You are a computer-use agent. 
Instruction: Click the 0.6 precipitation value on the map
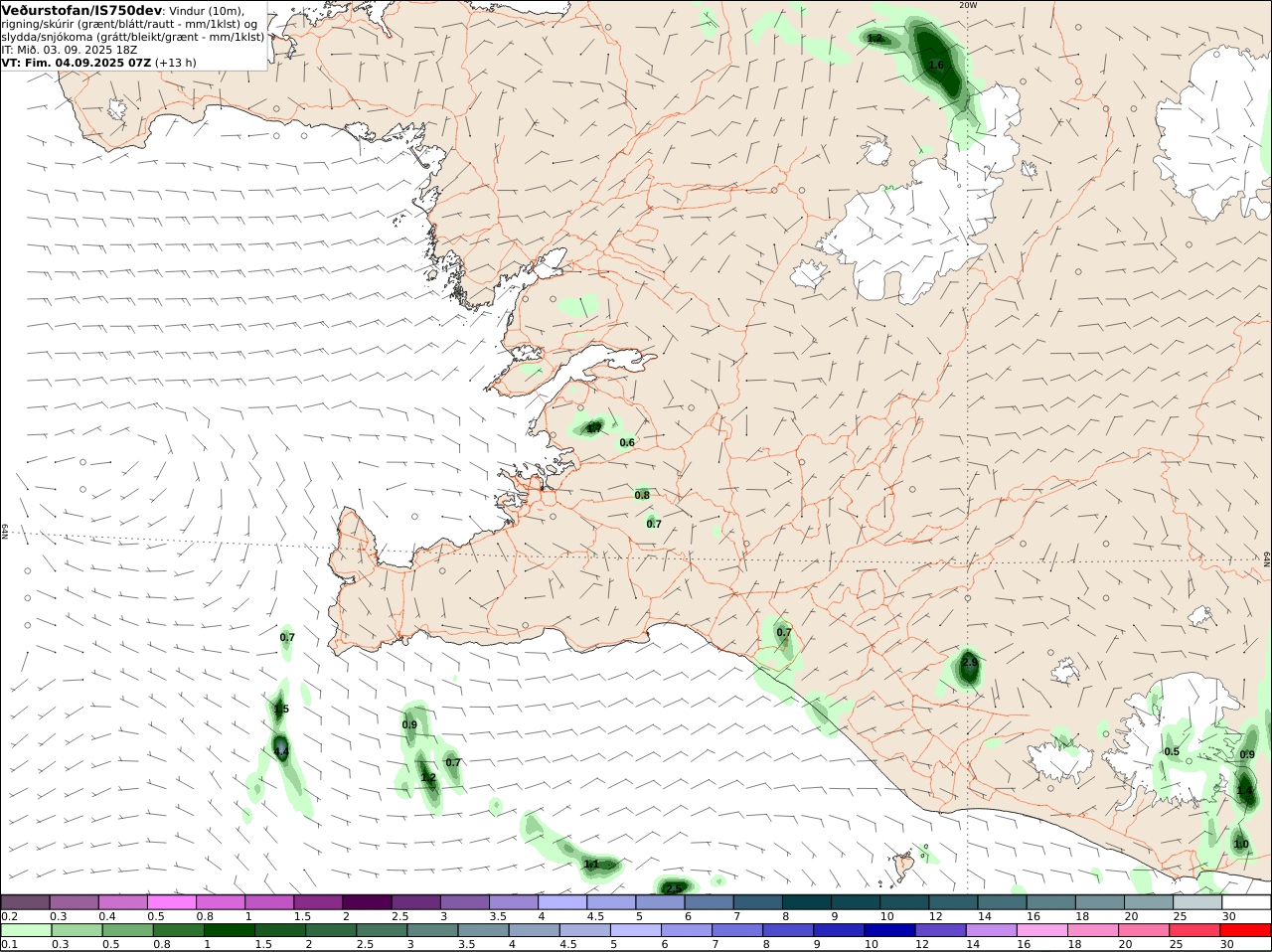pos(627,442)
